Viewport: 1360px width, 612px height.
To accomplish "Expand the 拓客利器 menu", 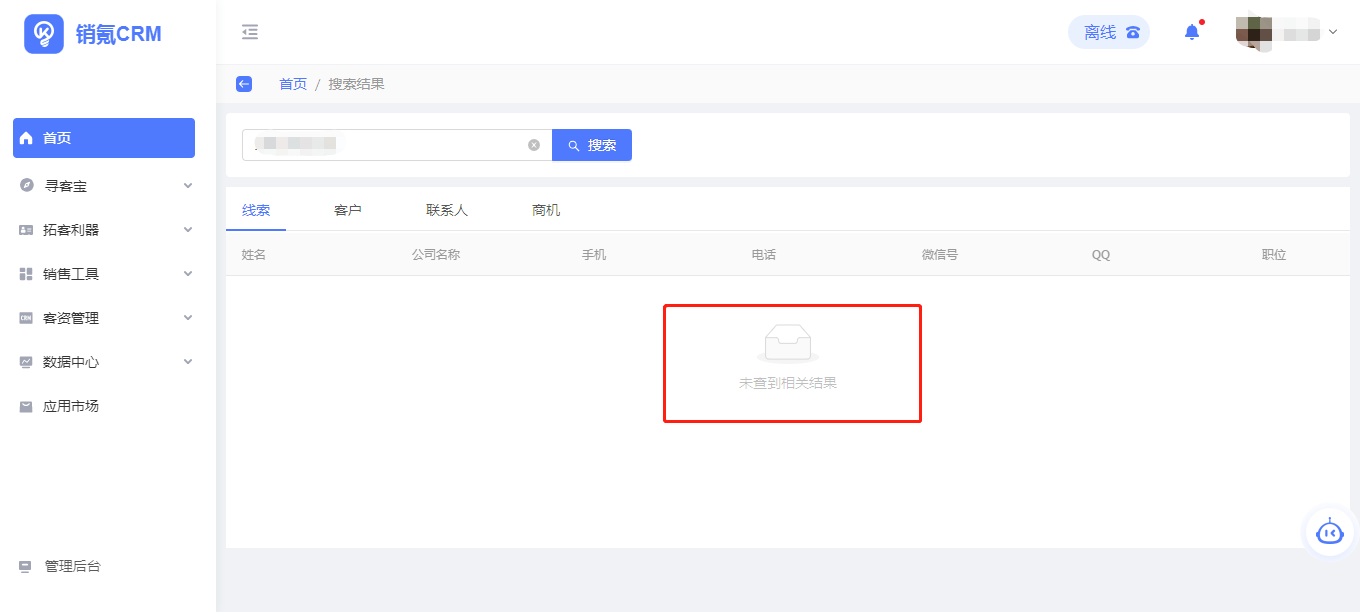I will pyautogui.click(x=105, y=230).
